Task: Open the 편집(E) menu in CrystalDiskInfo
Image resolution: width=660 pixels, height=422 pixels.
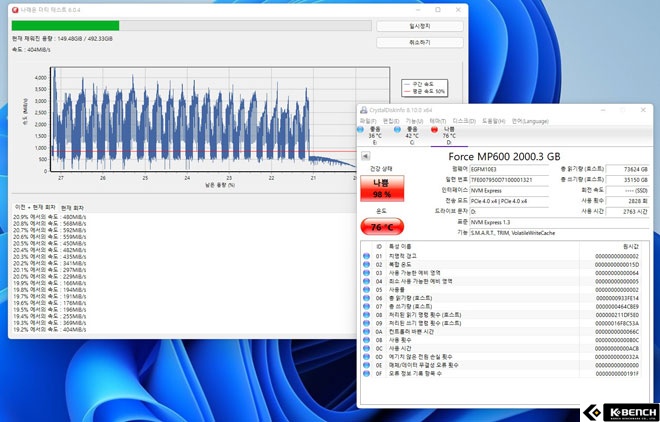Action: 391,121
